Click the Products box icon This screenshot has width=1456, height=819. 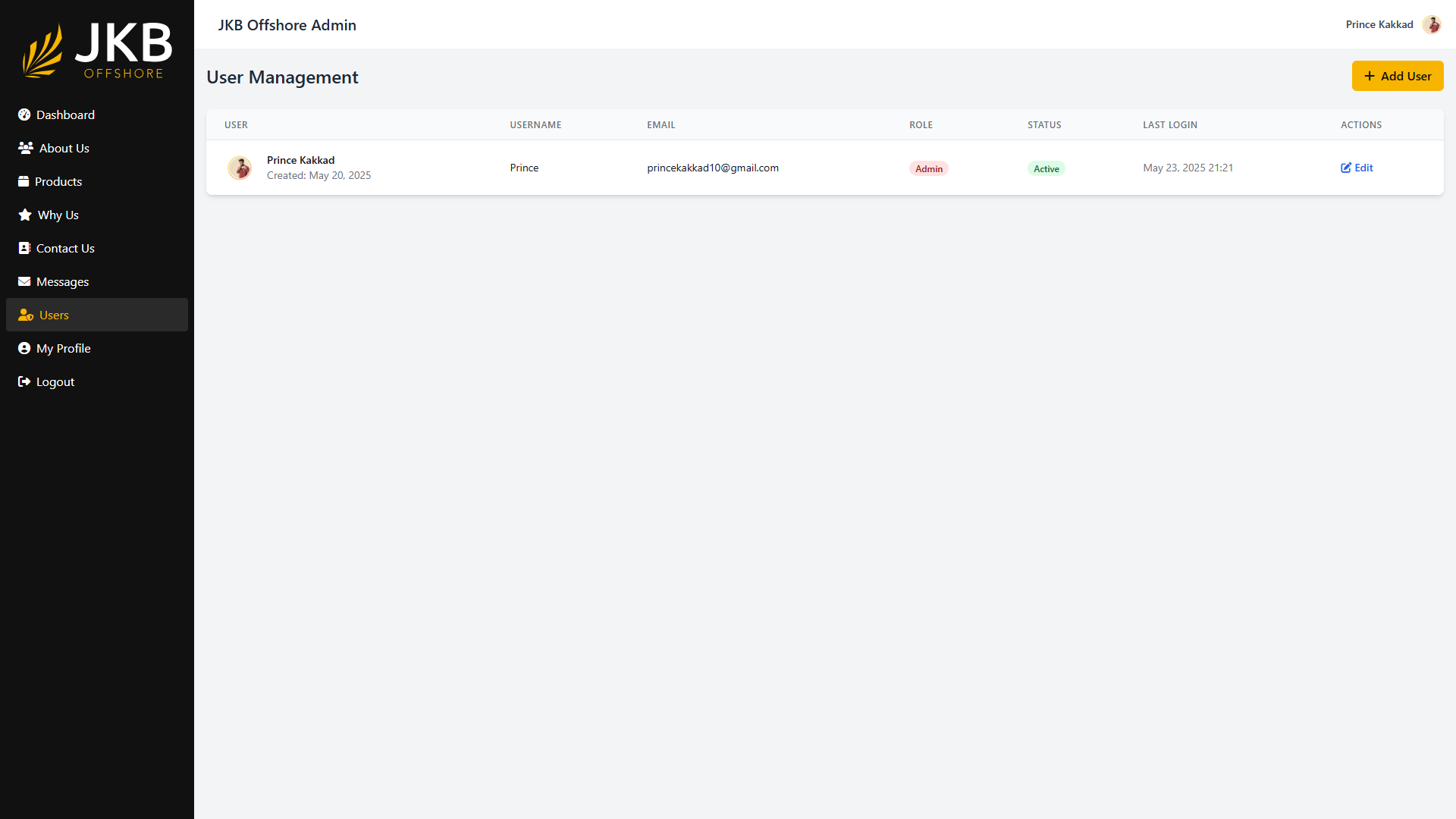(24, 181)
